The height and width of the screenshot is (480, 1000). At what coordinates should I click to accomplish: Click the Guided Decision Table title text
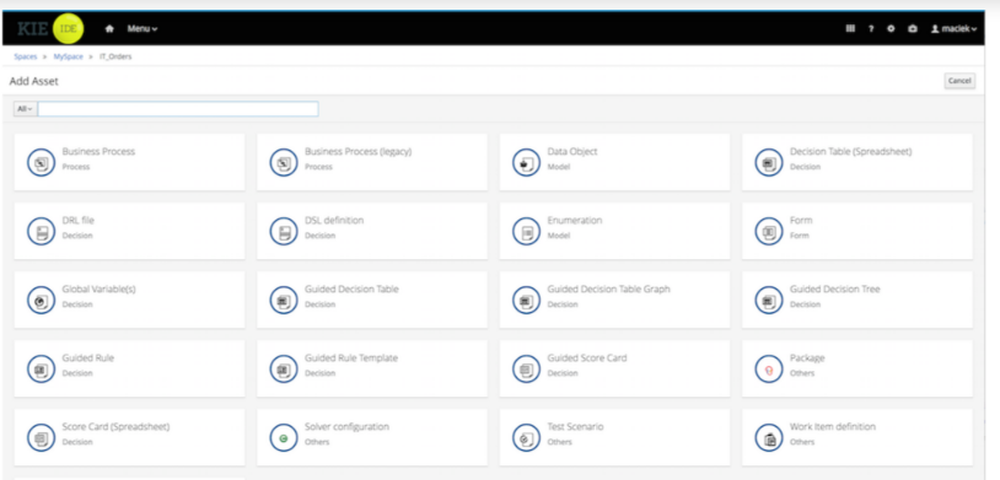click(351, 289)
